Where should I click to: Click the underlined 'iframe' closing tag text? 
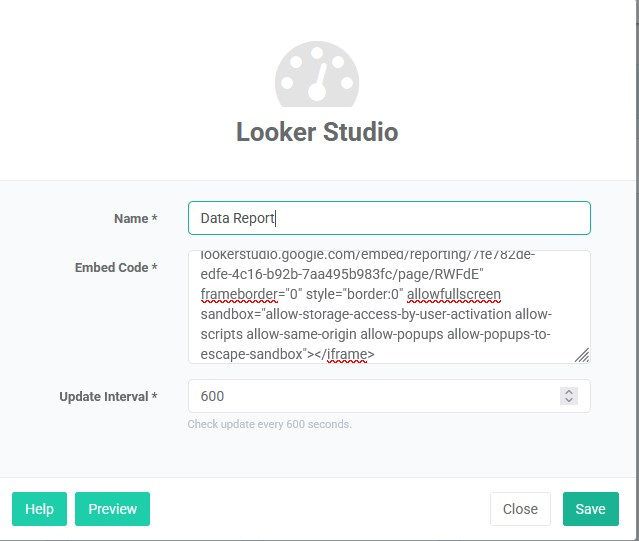(347, 354)
